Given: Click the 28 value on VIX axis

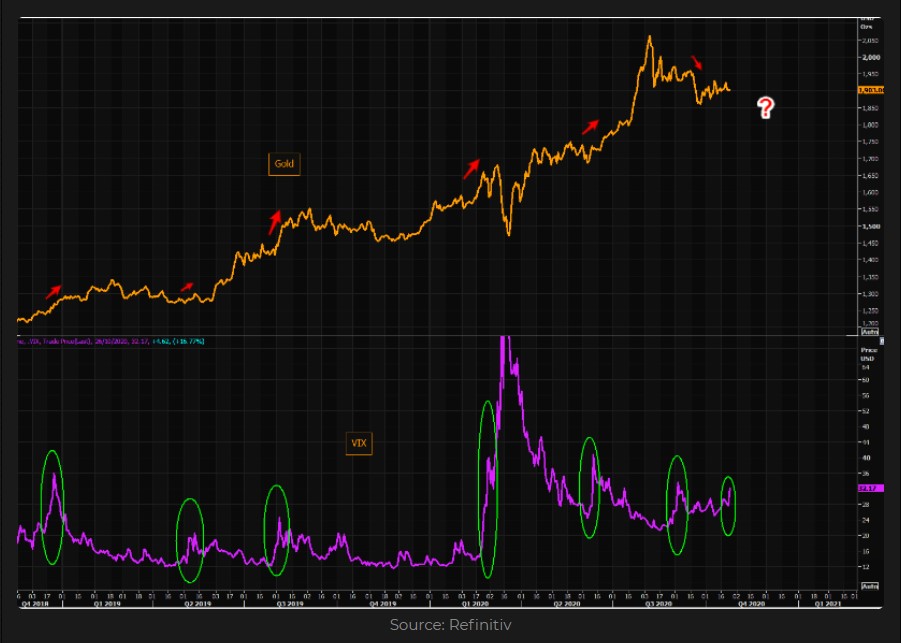Looking at the screenshot, I should point(865,505).
